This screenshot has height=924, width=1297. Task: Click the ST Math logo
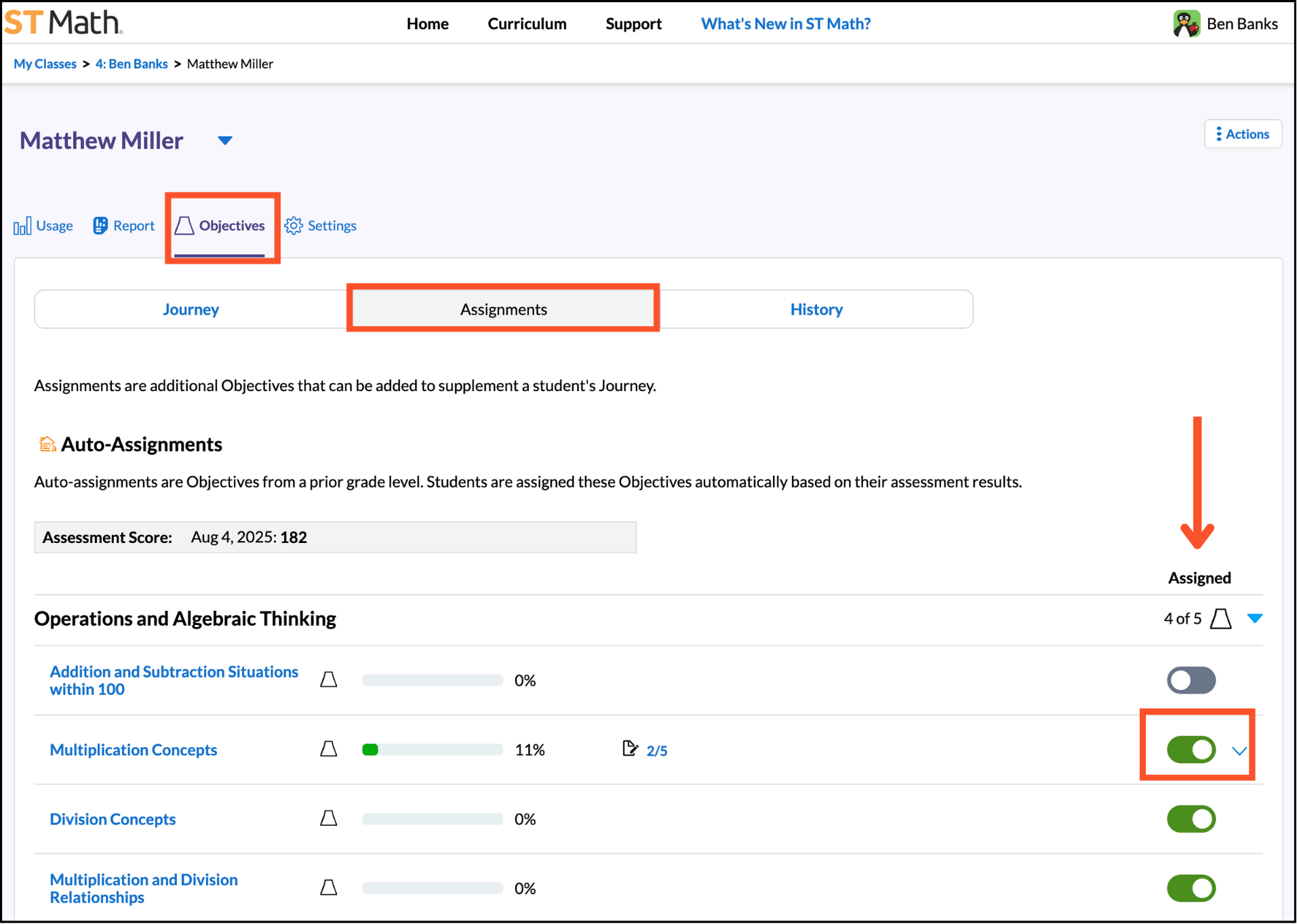(x=63, y=22)
